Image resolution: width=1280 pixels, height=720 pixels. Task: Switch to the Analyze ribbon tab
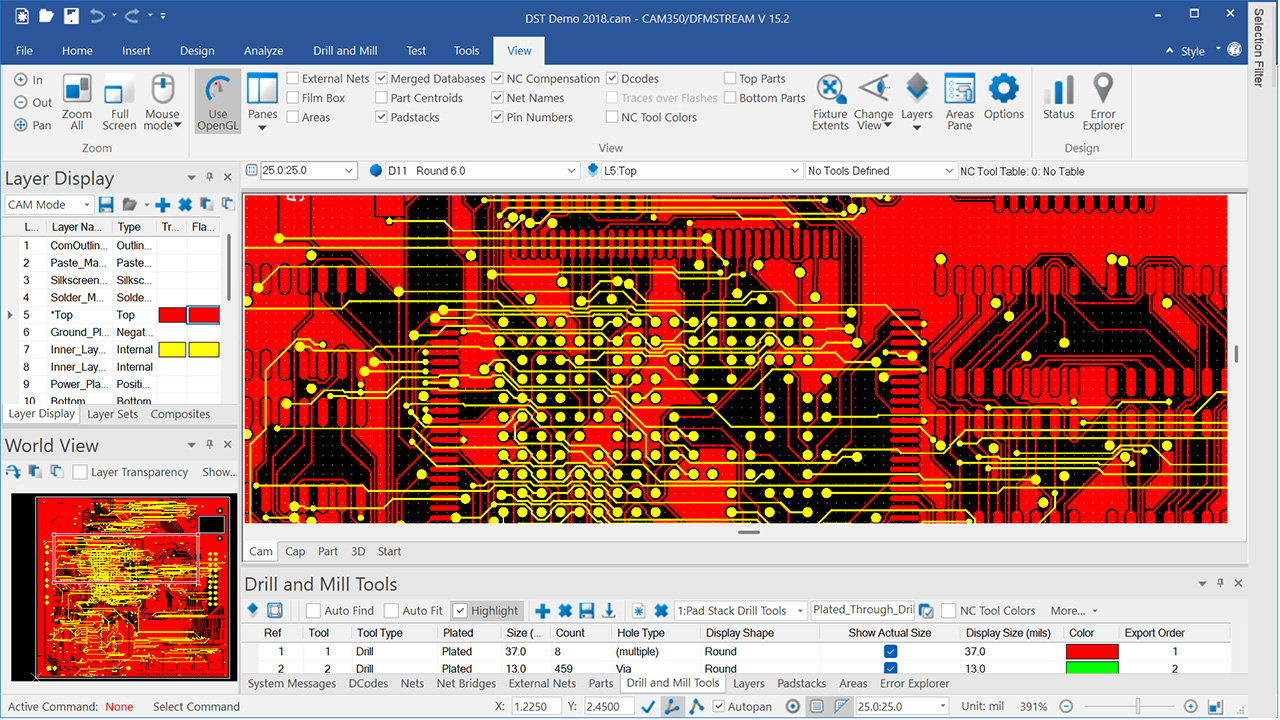pos(263,51)
